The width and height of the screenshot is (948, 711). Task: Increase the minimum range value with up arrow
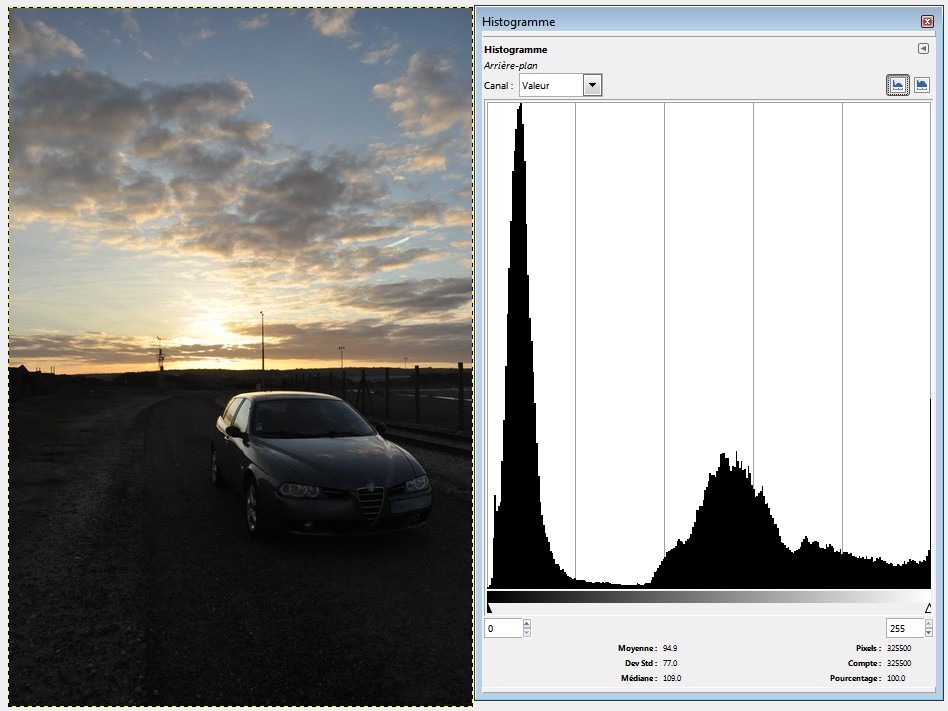coord(527,624)
